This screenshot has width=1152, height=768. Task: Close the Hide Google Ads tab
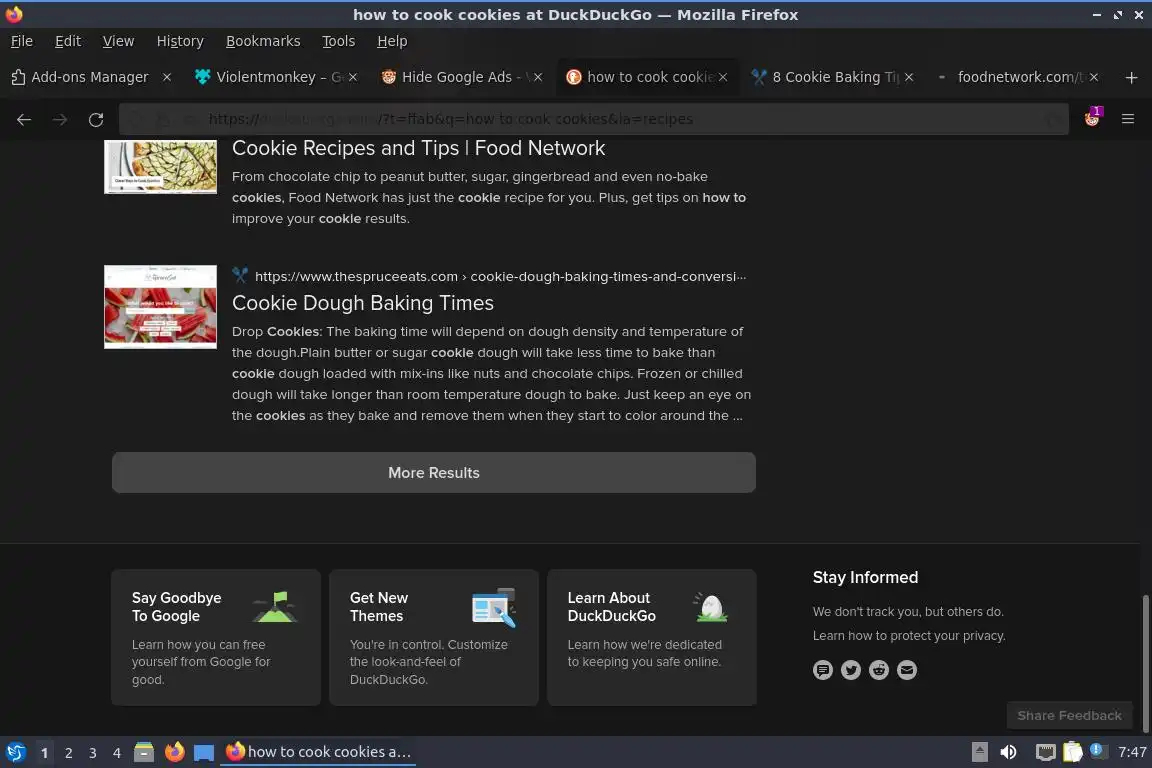(538, 77)
